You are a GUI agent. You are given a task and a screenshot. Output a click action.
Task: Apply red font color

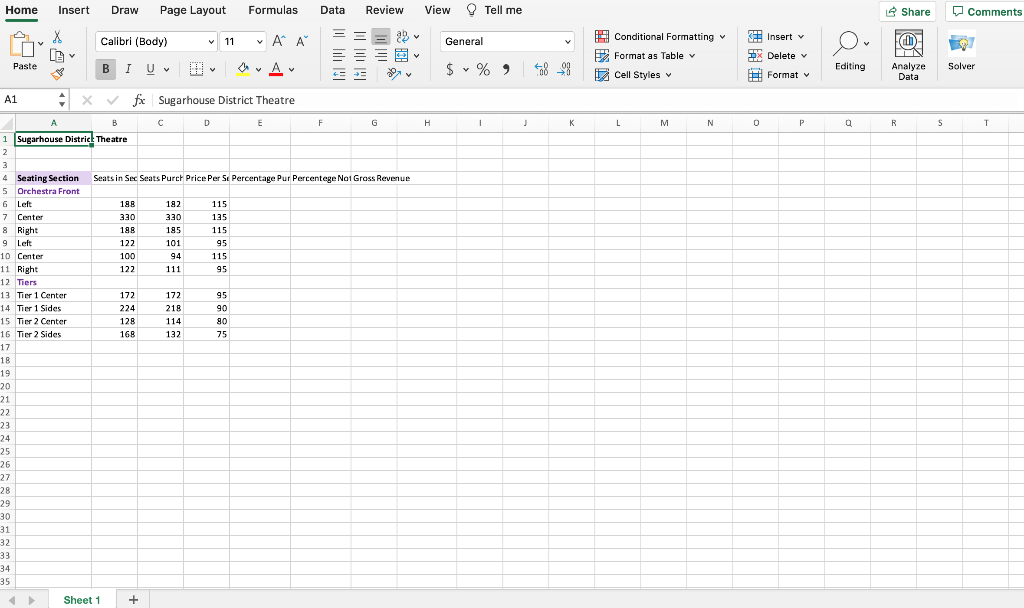pyautogui.click(x=276, y=69)
